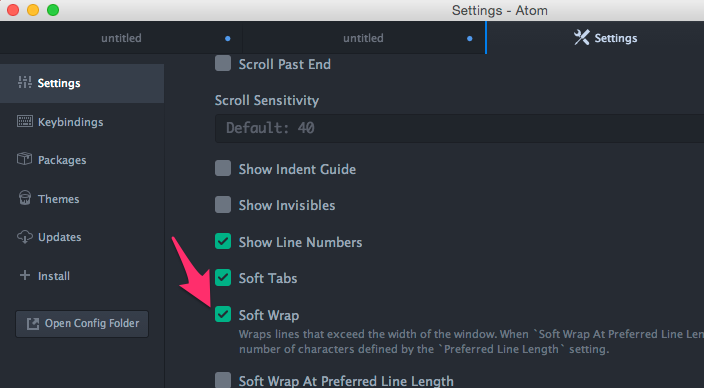Disable the Soft Tabs checkbox
Image resolution: width=704 pixels, height=388 pixels.
[223, 278]
